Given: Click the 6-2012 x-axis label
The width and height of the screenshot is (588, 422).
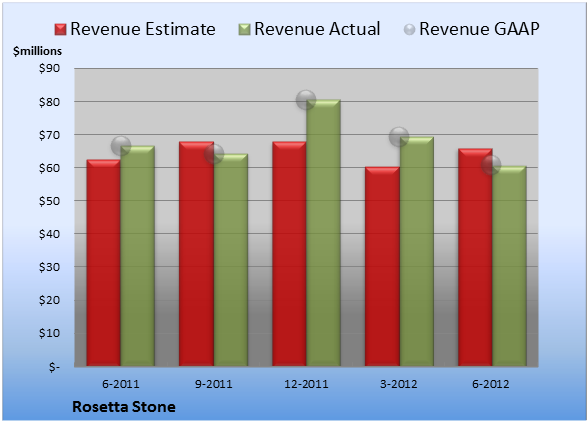Looking at the screenshot, I should 491,384.
